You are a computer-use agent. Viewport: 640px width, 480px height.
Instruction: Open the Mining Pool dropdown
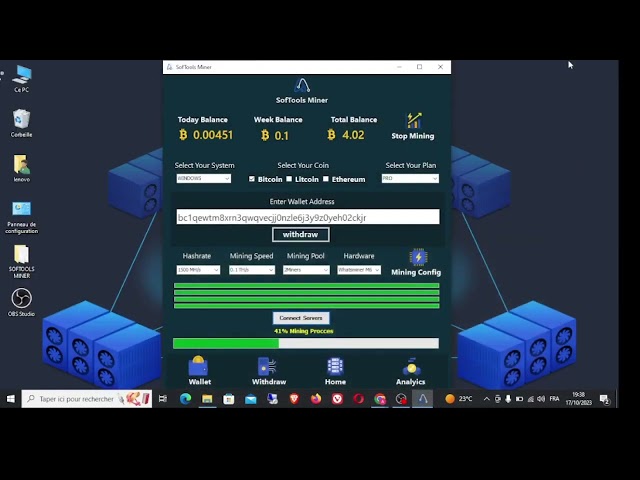306,270
